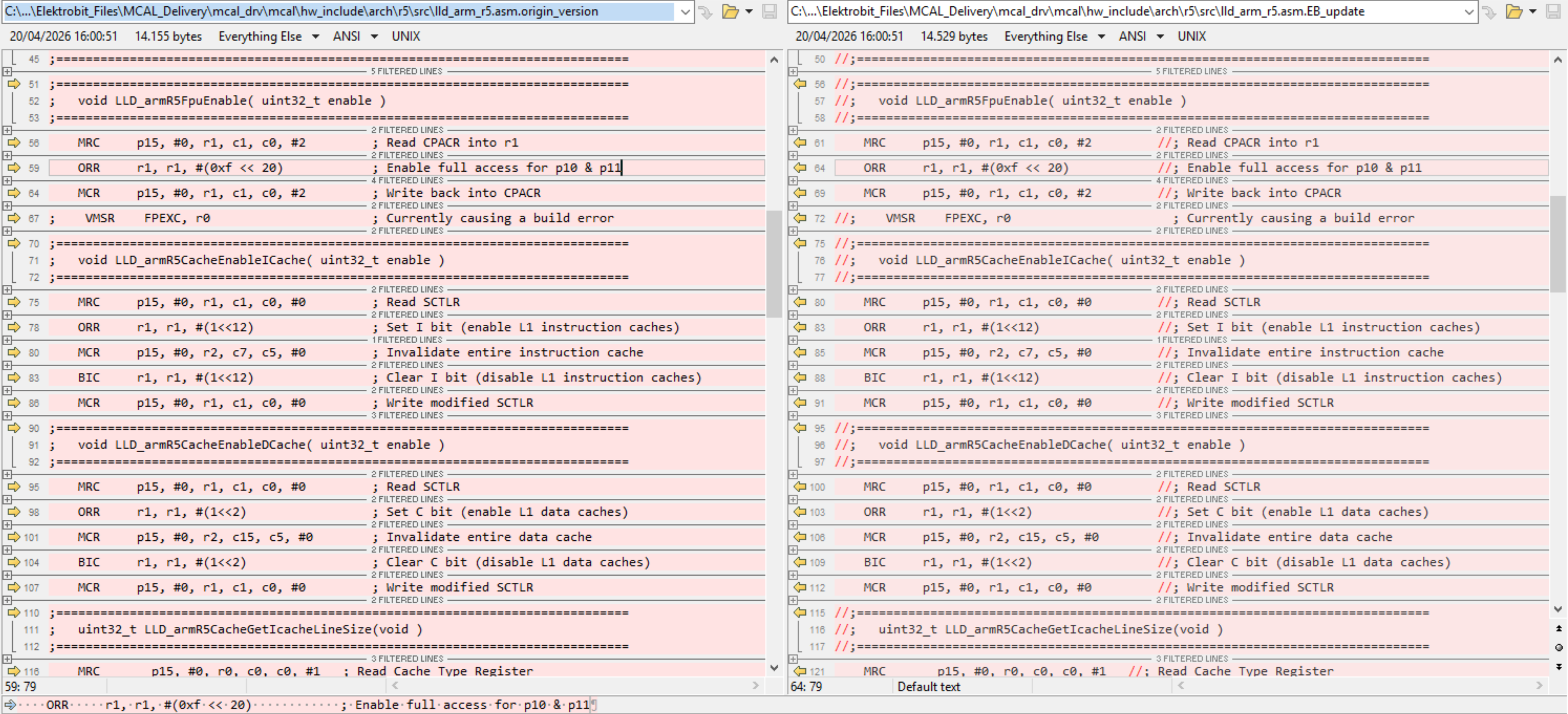Click left cursor position '59: 79'
Screen dimensions: 1568x714
pos(21,687)
